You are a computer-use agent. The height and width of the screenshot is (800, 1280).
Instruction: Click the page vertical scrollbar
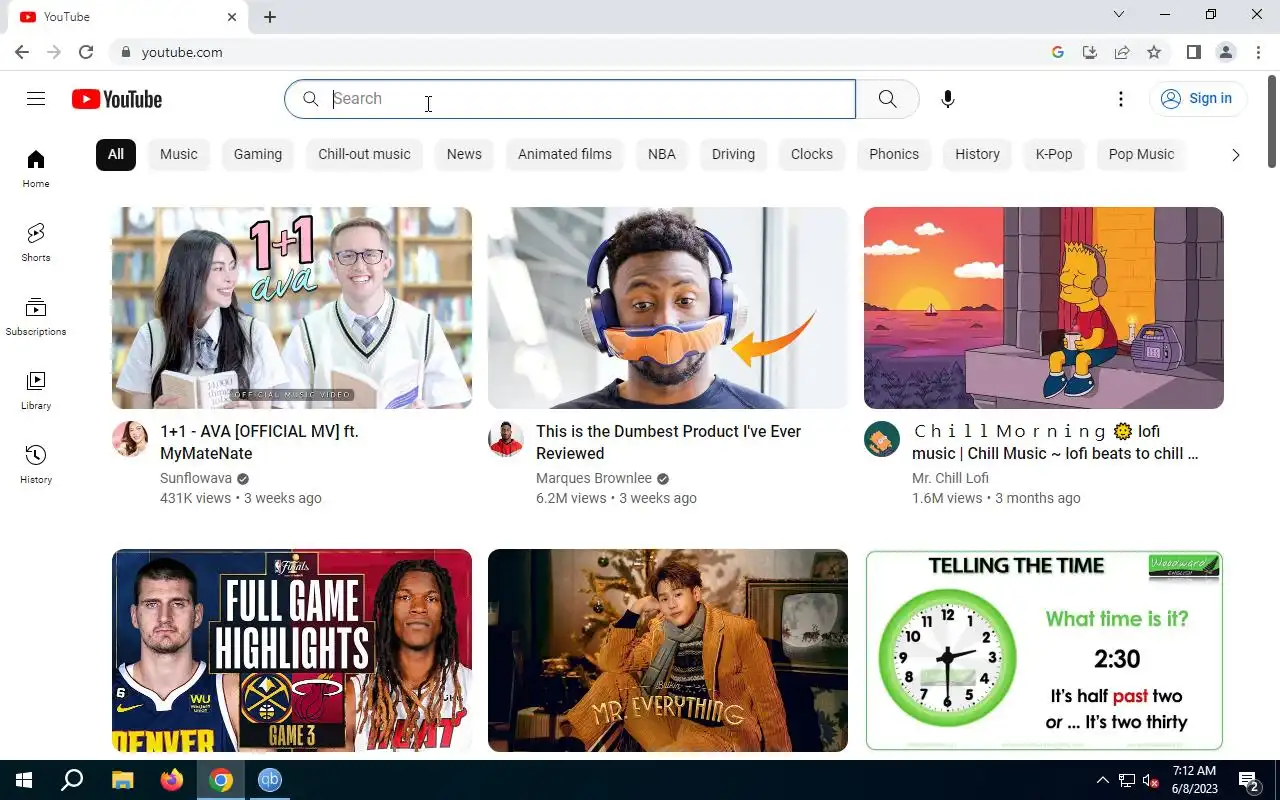(x=1272, y=121)
